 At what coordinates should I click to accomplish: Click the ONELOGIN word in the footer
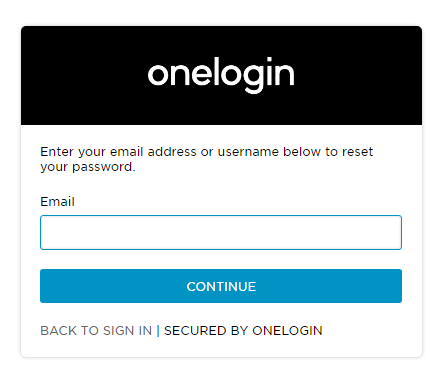coord(287,331)
